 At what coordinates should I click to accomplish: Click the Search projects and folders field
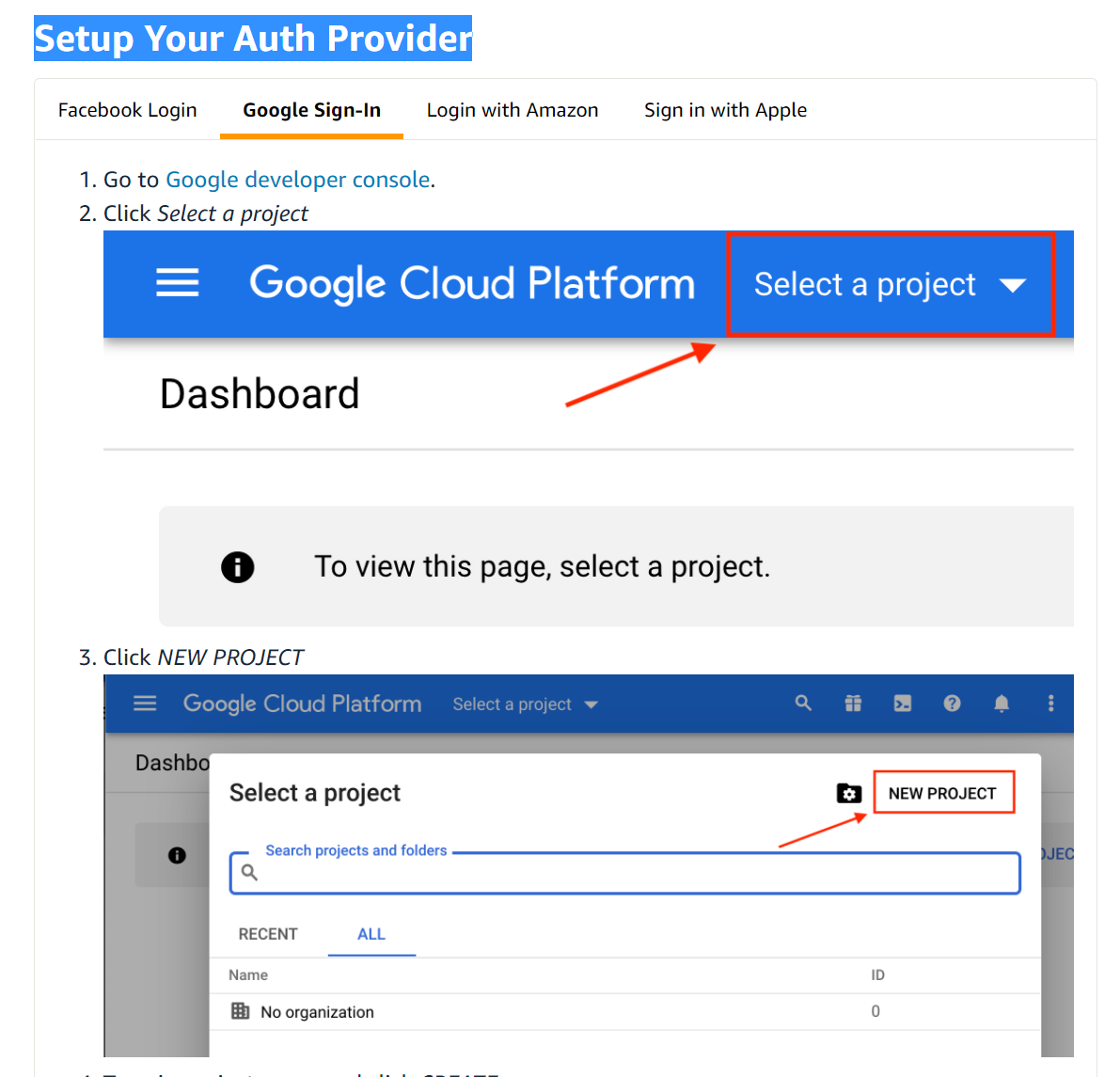tap(625, 873)
